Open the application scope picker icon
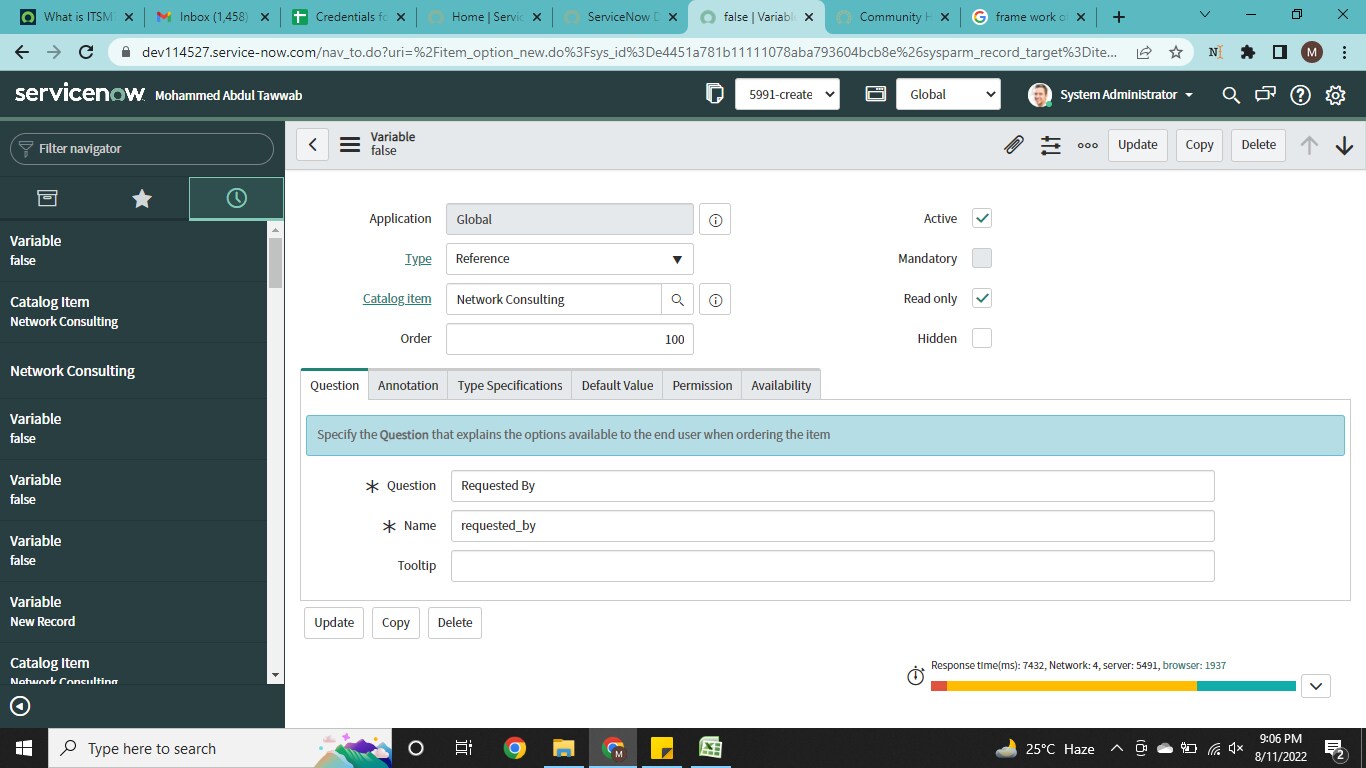The height and width of the screenshot is (768, 1366). click(876, 94)
